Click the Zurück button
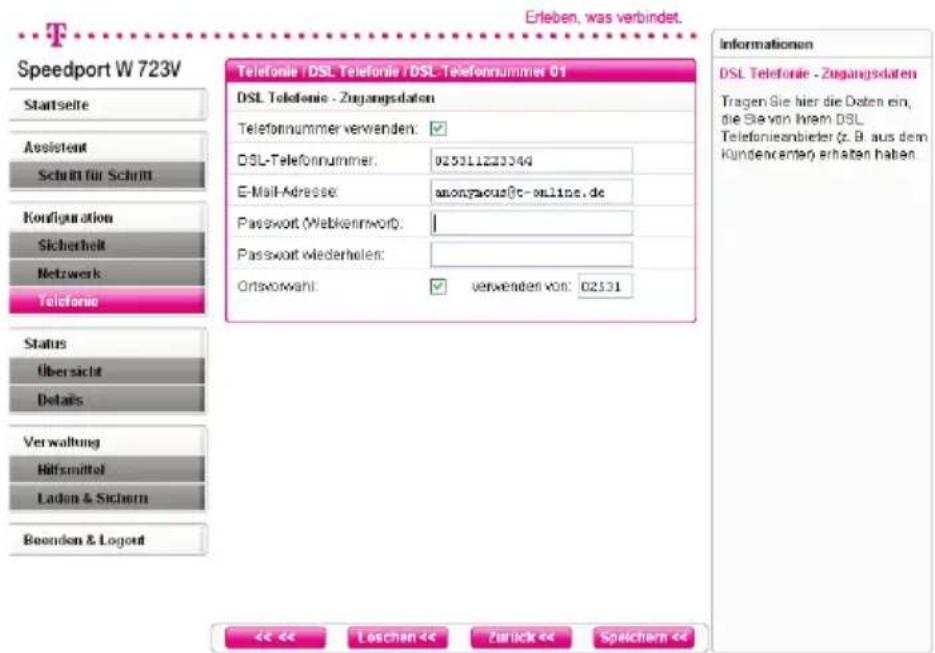 pyautogui.click(x=521, y=637)
